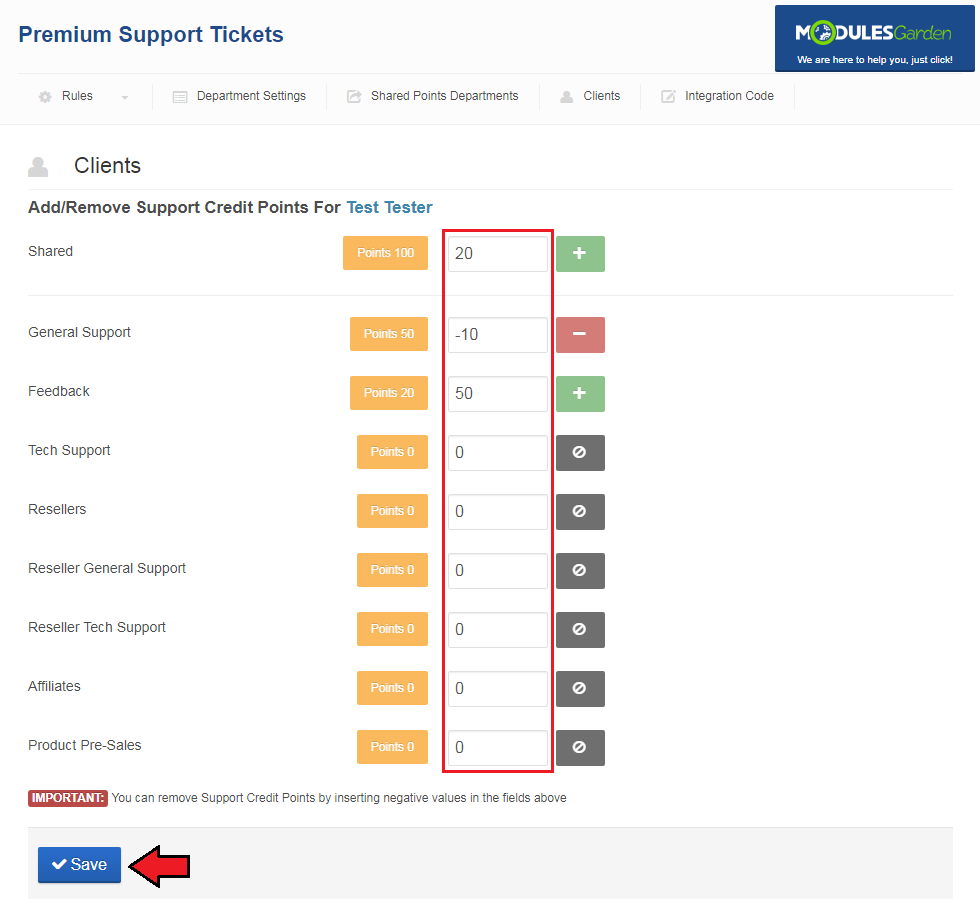Focus the Product Pre-Sales points input
The width and height of the screenshot is (980, 905).
pyautogui.click(x=498, y=748)
